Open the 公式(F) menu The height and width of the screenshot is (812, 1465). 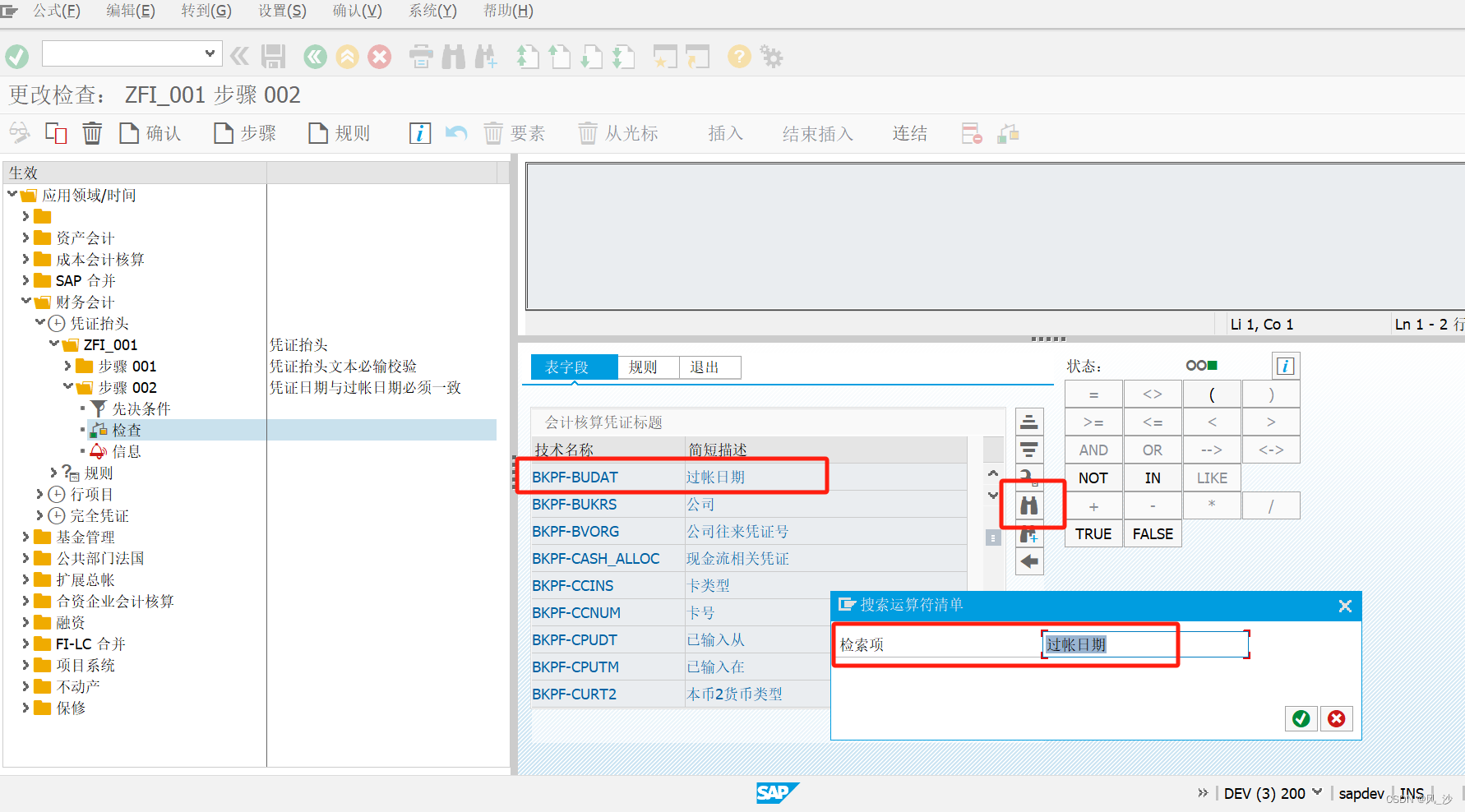[x=56, y=11]
